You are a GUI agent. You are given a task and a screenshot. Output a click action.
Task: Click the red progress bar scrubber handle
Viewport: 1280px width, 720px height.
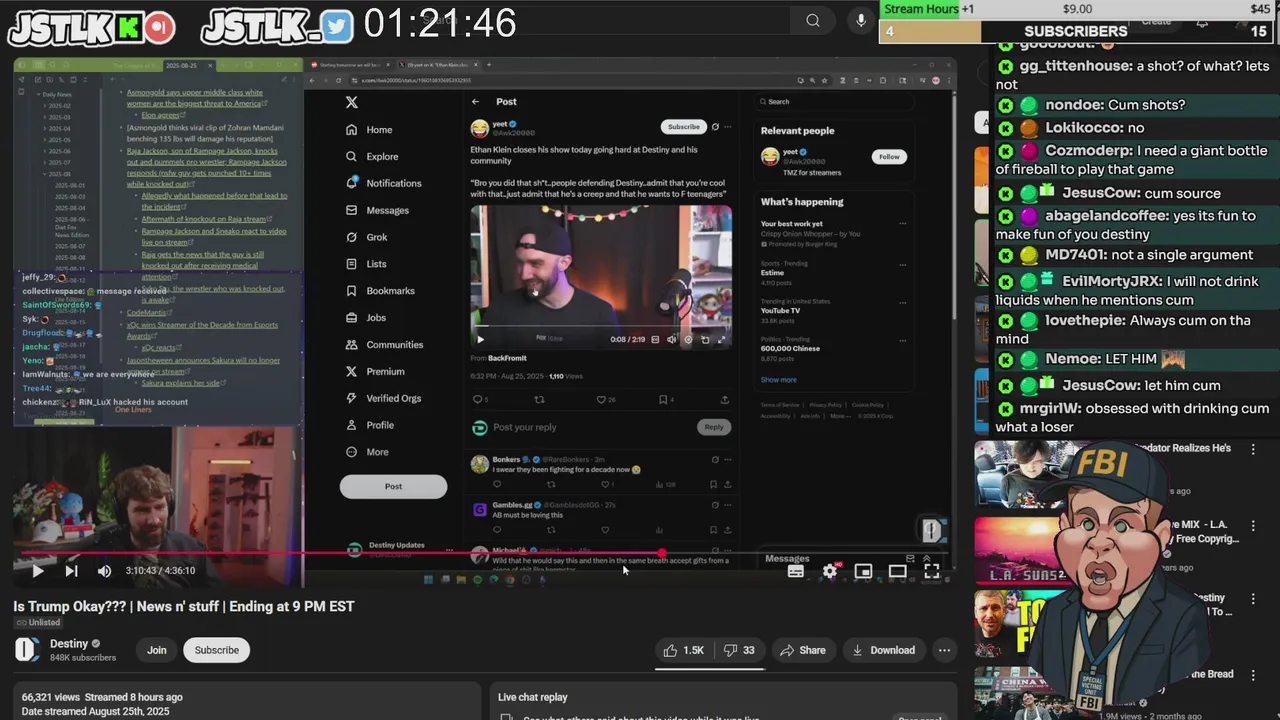tap(661, 552)
